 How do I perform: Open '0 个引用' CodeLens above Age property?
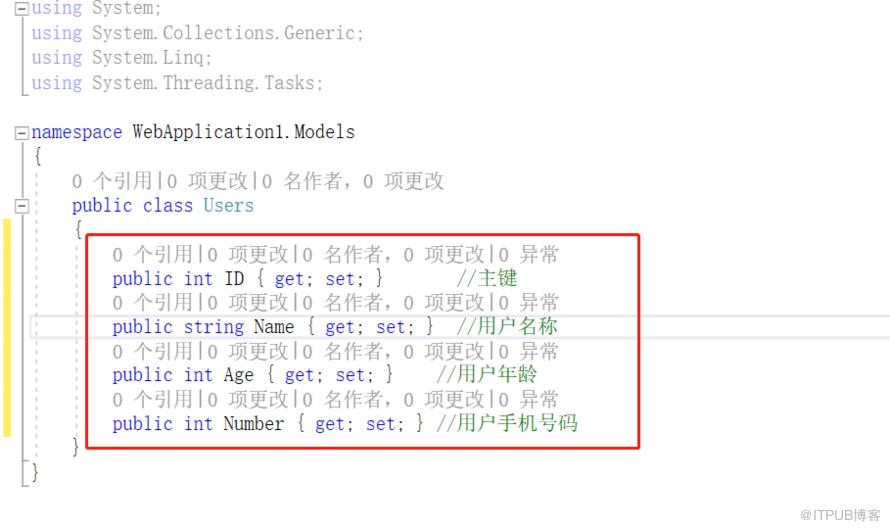click(153, 351)
